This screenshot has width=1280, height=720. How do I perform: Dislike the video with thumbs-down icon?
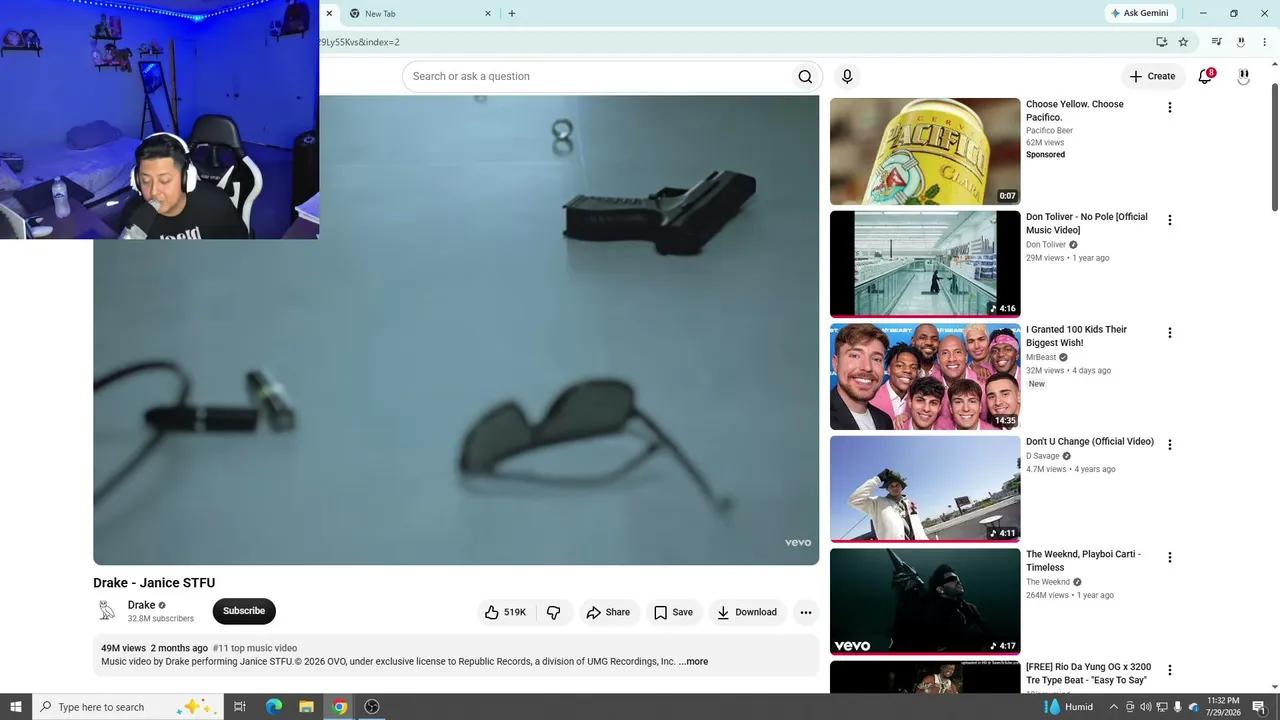coord(554,612)
